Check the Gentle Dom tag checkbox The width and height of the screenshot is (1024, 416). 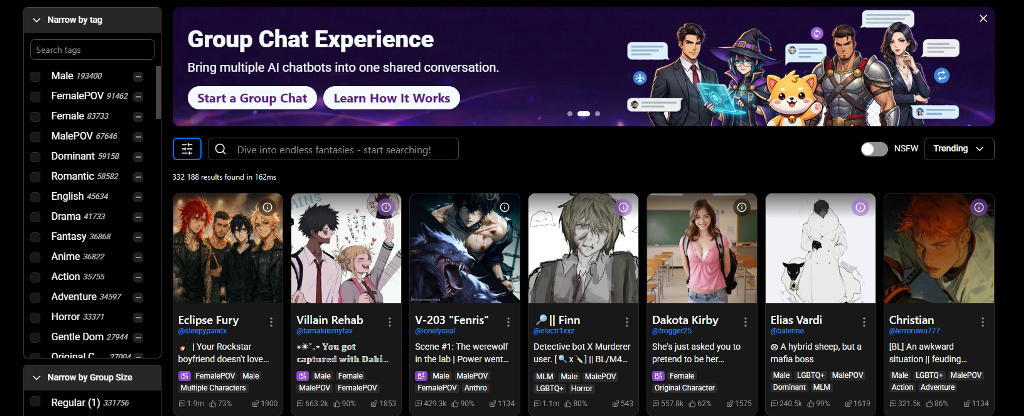point(35,337)
